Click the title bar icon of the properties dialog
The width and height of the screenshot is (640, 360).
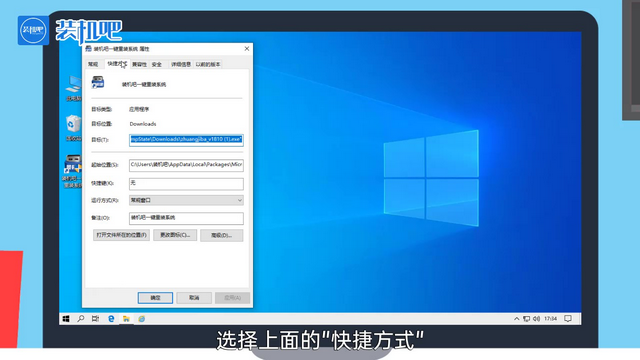click(x=88, y=49)
